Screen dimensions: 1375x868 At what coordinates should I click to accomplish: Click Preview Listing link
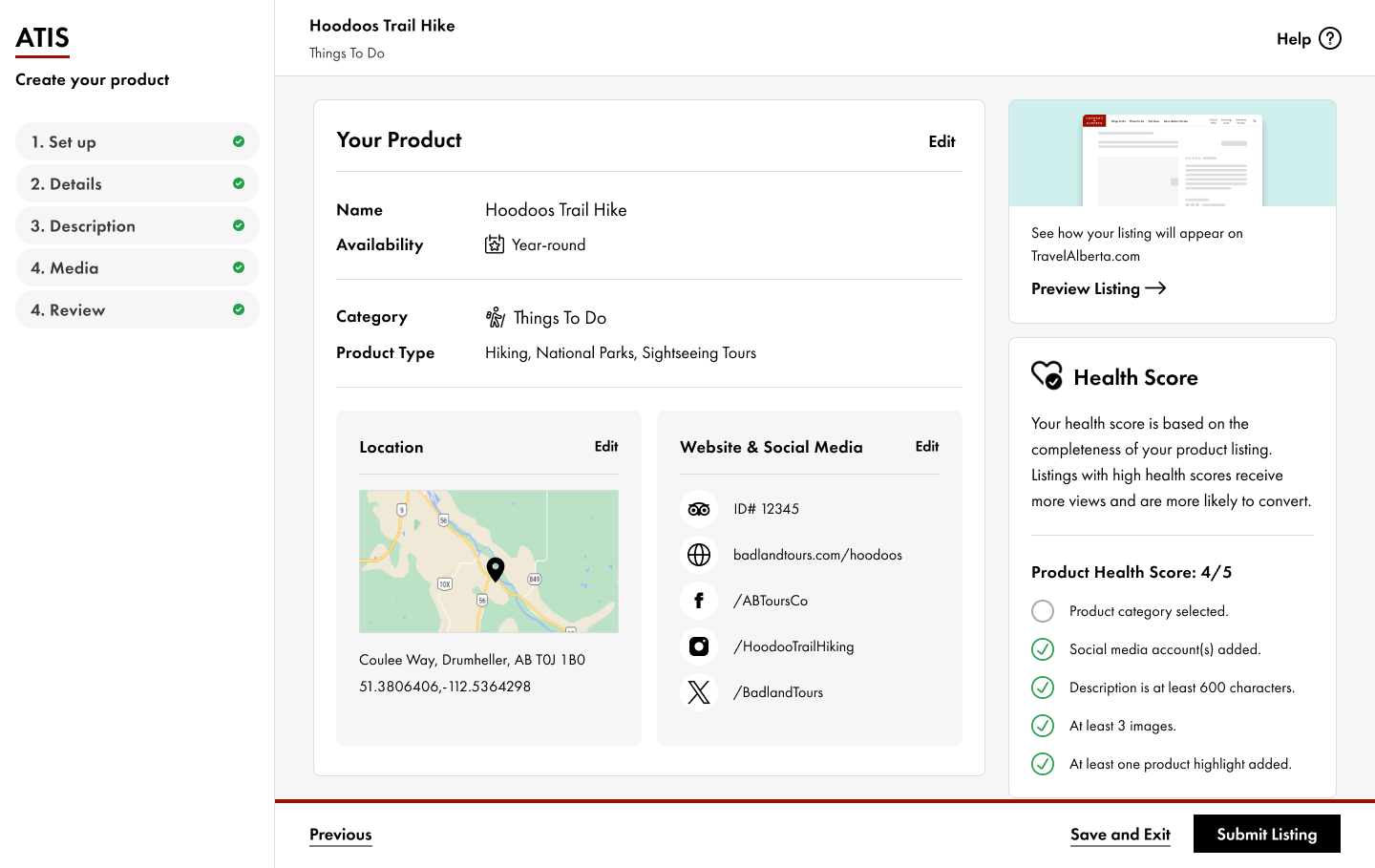click(x=1098, y=288)
